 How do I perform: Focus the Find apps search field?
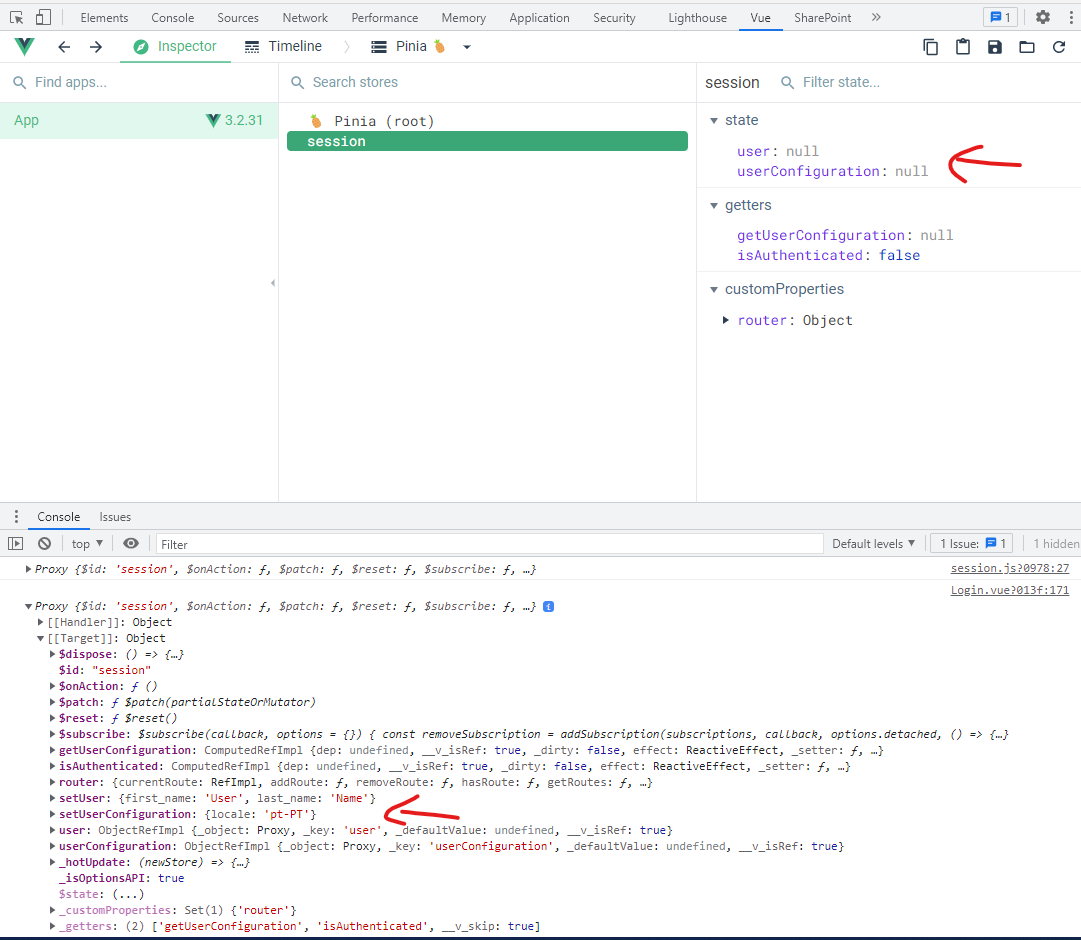[139, 83]
